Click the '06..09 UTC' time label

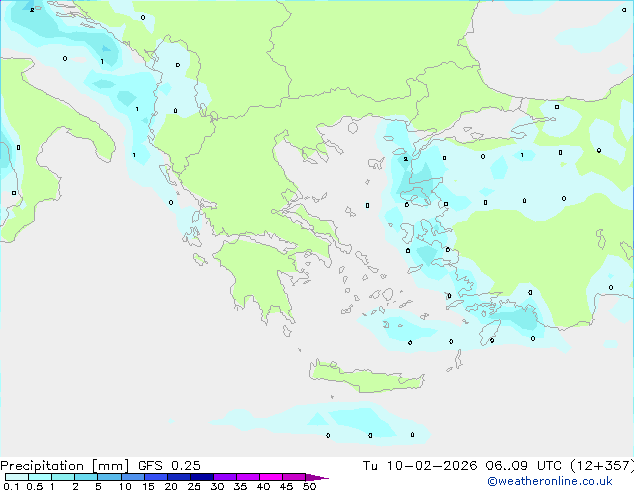[523, 466]
